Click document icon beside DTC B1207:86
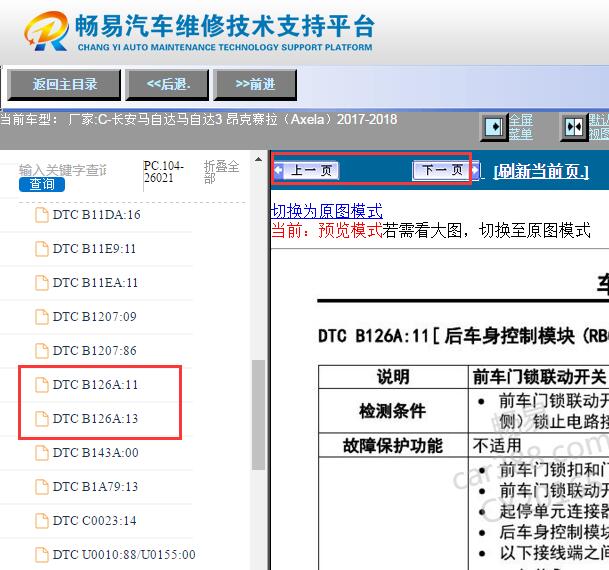 click(x=42, y=351)
